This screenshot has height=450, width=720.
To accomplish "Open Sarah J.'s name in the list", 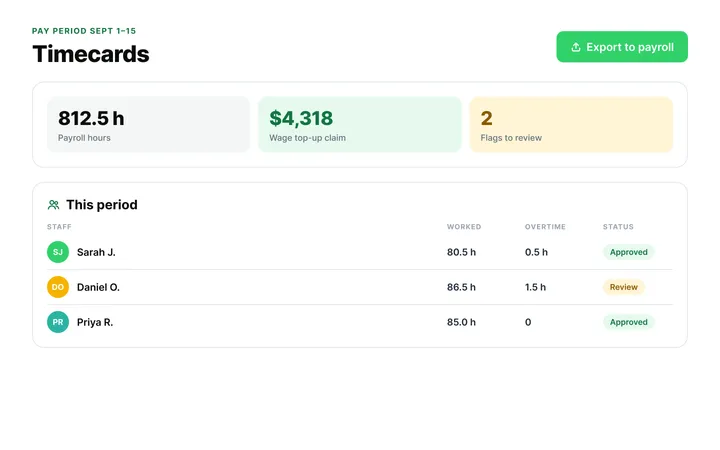I will click(96, 252).
